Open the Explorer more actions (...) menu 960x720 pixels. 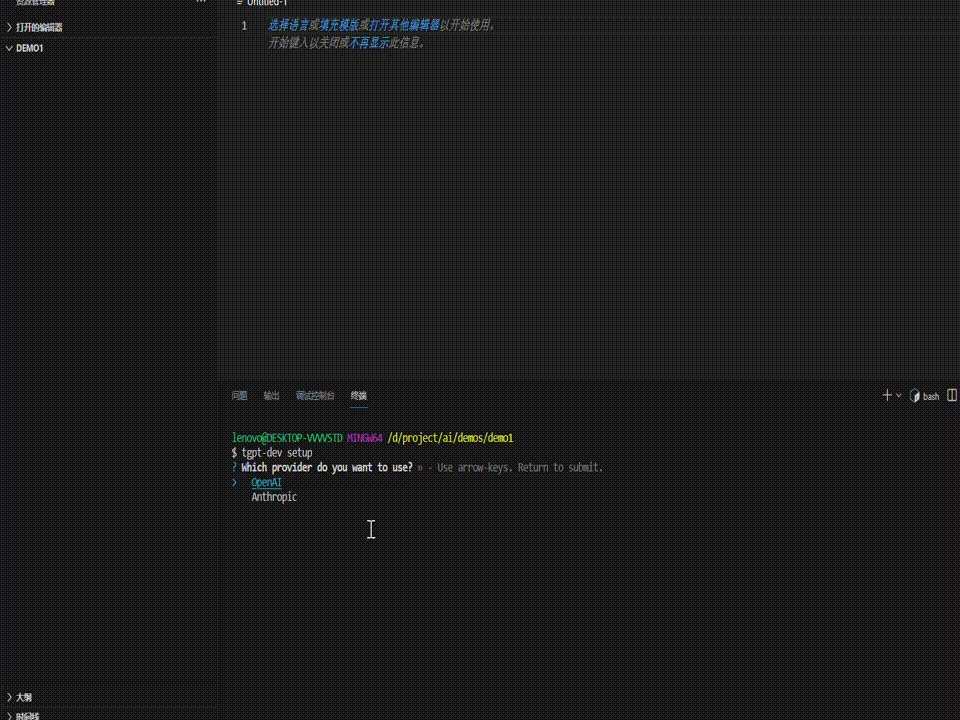coord(201,3)
